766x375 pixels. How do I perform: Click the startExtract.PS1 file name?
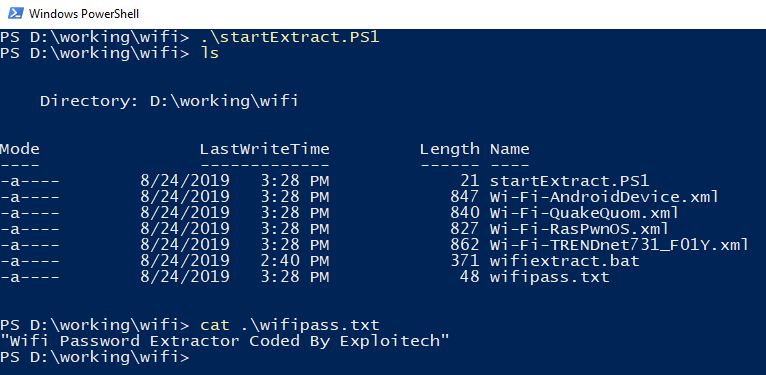570,181
